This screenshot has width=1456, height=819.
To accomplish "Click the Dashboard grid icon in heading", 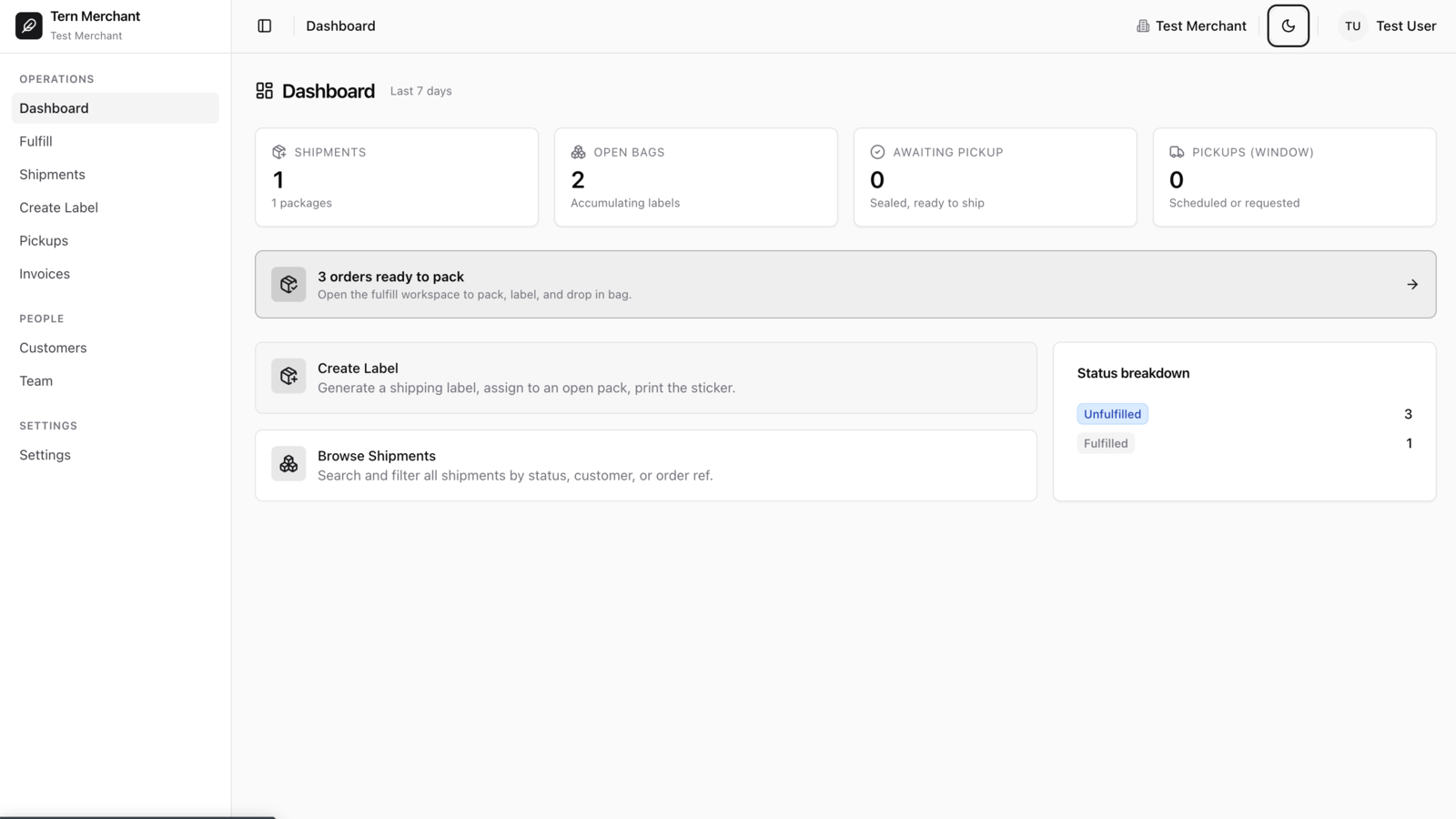I will [265, 90].
